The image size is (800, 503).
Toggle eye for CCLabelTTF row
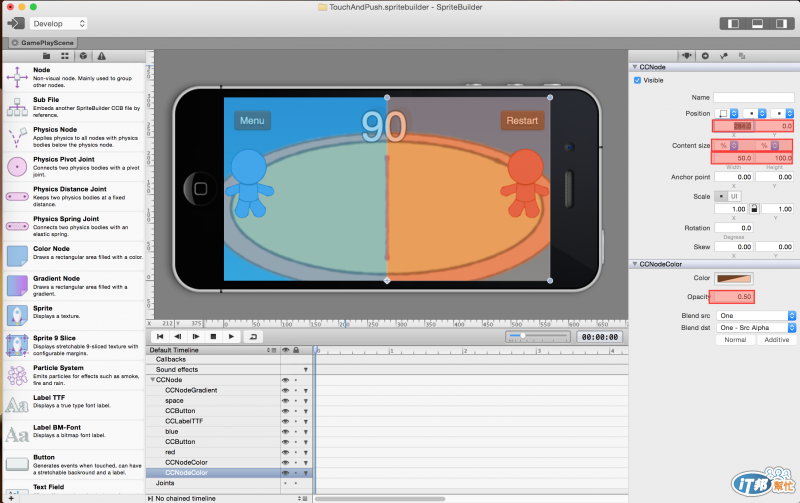coord(285,422)
